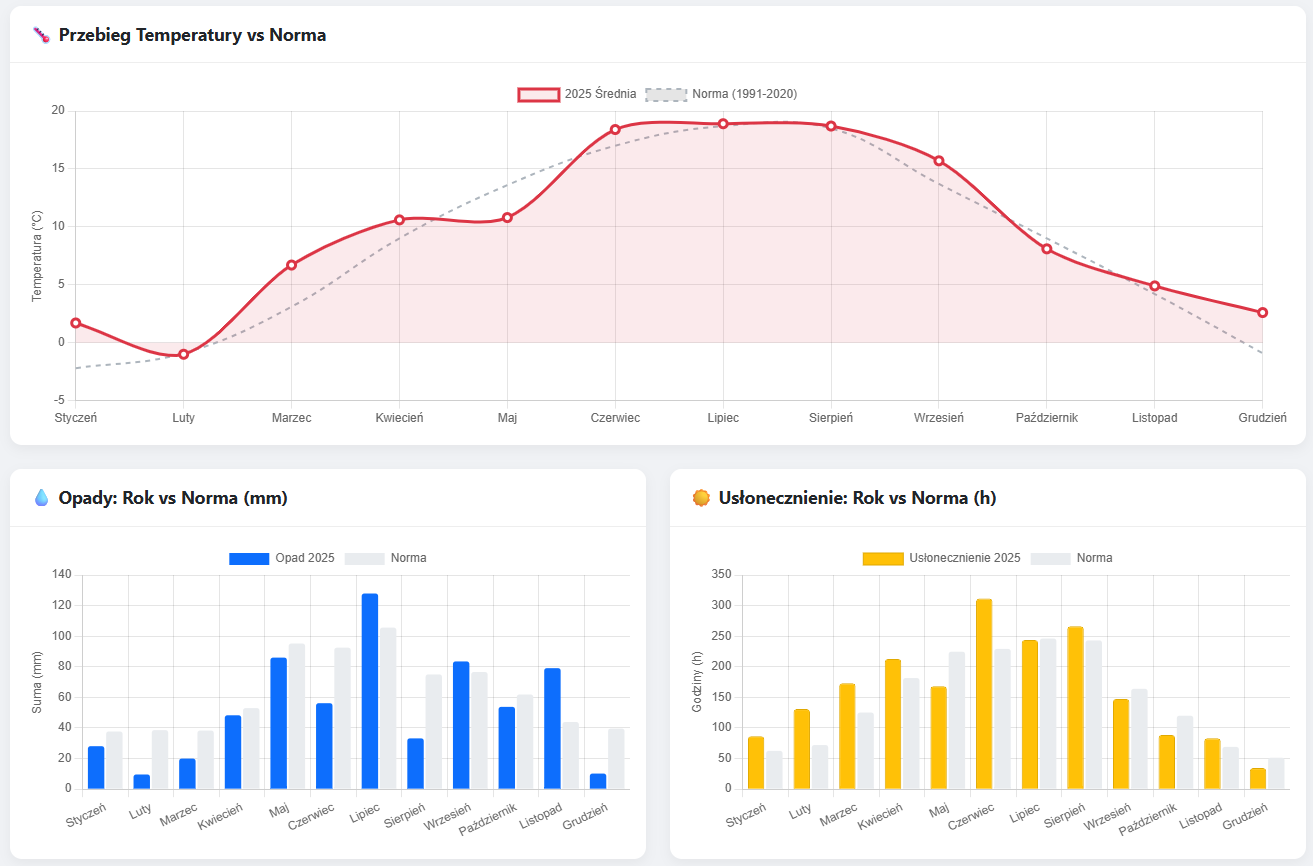Select the yellow Sierpień sunshine bar
Image resolution: width=1313 pixels, height=866 pixels.
coord(1075,707)
